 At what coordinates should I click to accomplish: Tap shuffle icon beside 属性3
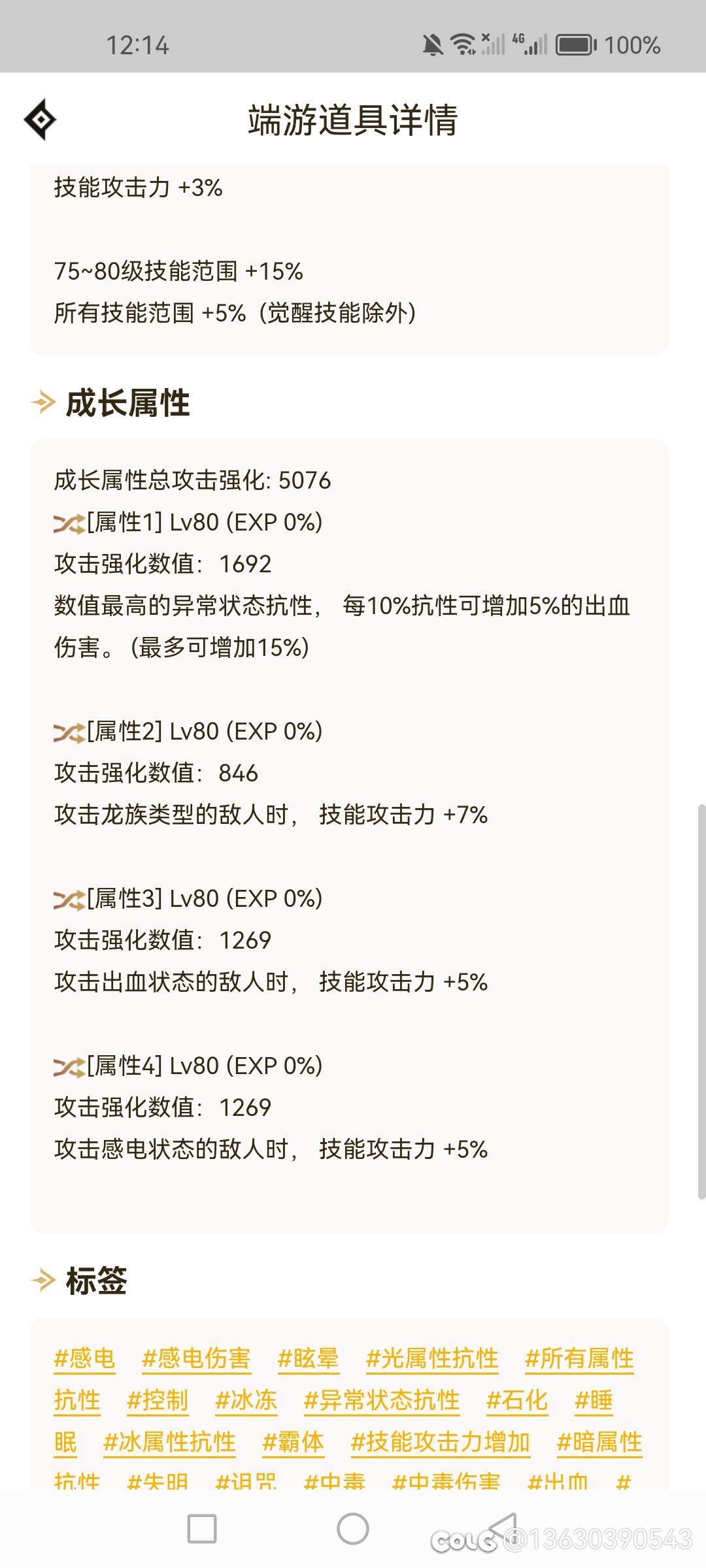click(69, 900)
